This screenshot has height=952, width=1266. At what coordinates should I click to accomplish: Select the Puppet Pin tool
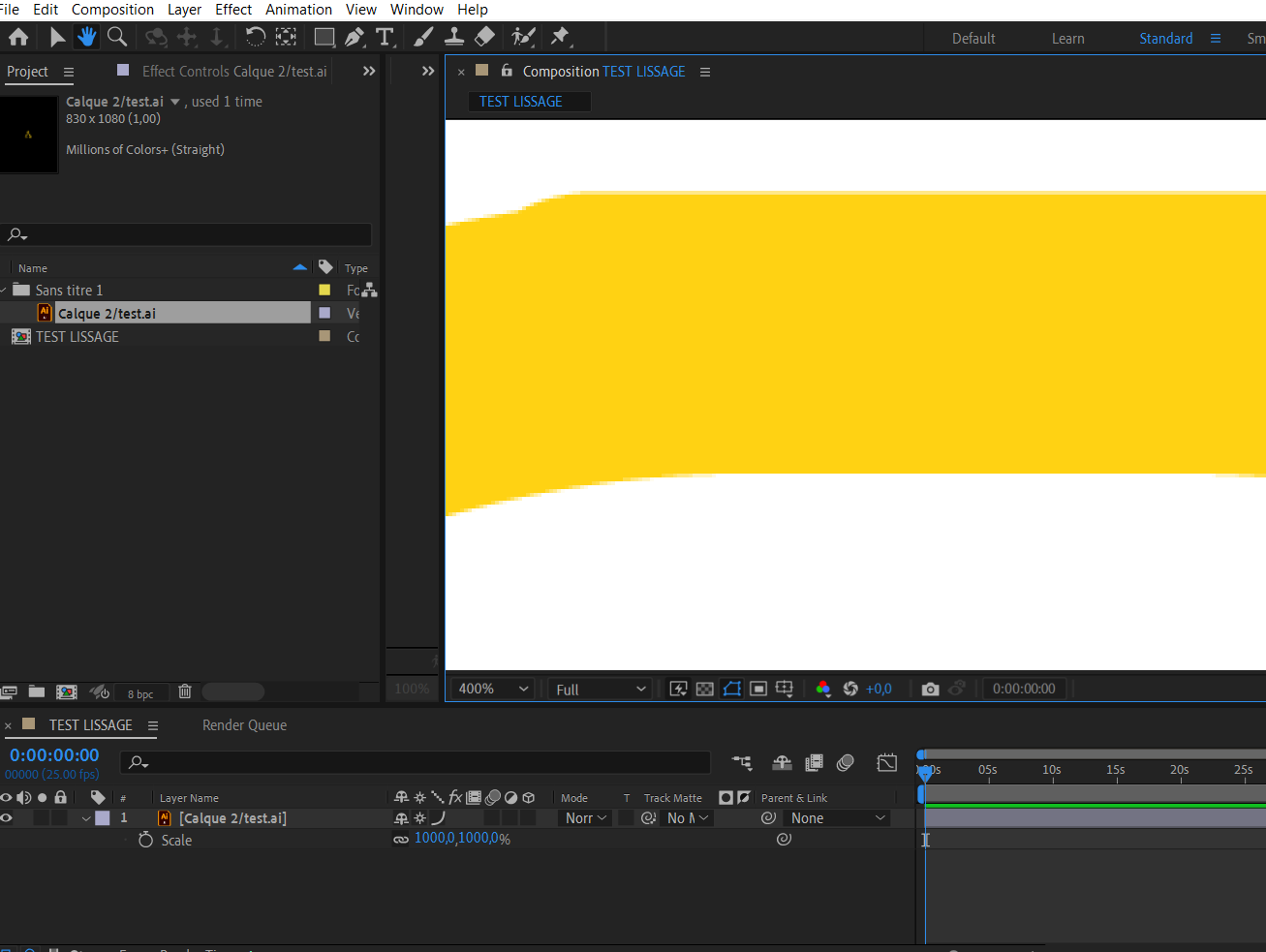pyautogui.click(x=560, y=38)
